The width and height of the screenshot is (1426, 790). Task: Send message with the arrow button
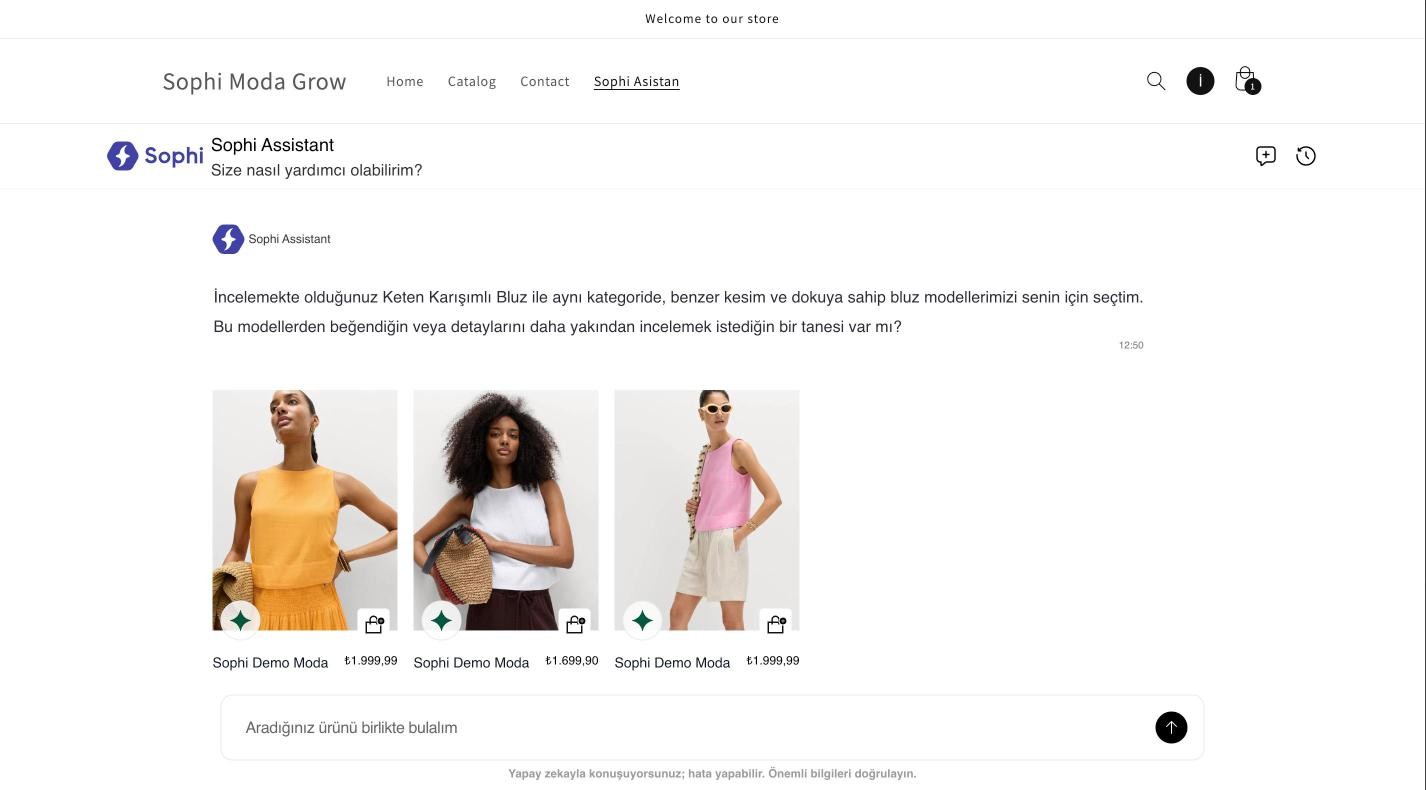click(x=1171, y=727)
